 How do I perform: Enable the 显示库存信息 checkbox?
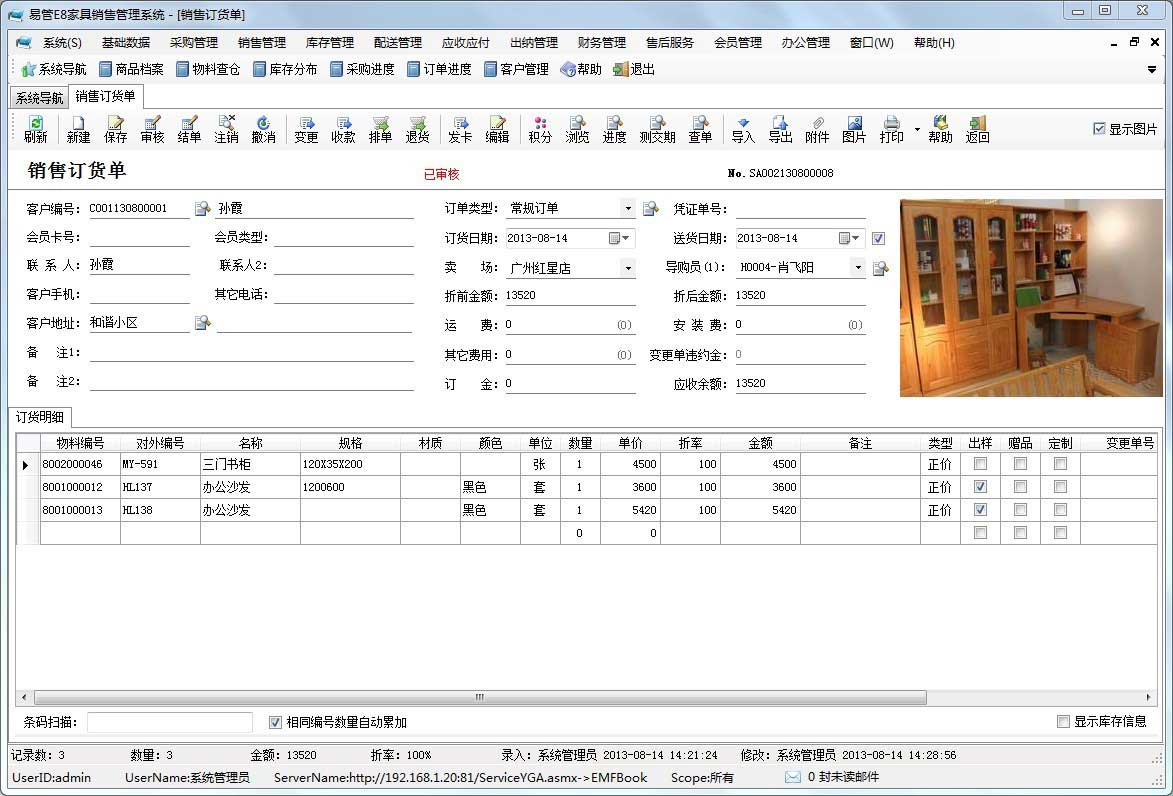click(1063, 721)
